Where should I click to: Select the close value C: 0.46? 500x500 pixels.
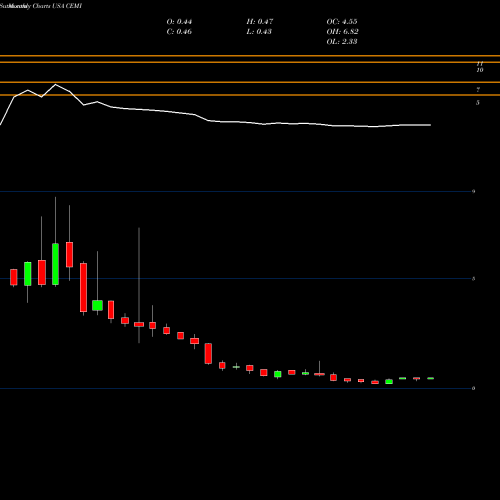[179, 32]
